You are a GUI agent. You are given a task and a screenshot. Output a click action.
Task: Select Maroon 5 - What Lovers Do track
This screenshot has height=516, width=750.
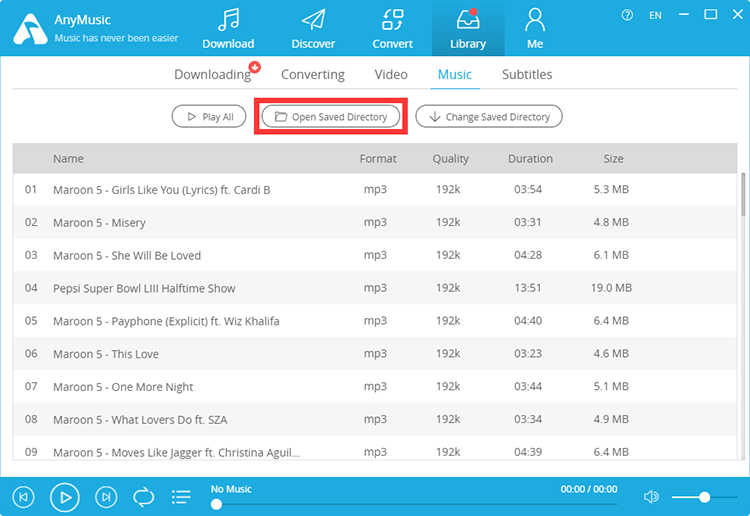[375, 419]
